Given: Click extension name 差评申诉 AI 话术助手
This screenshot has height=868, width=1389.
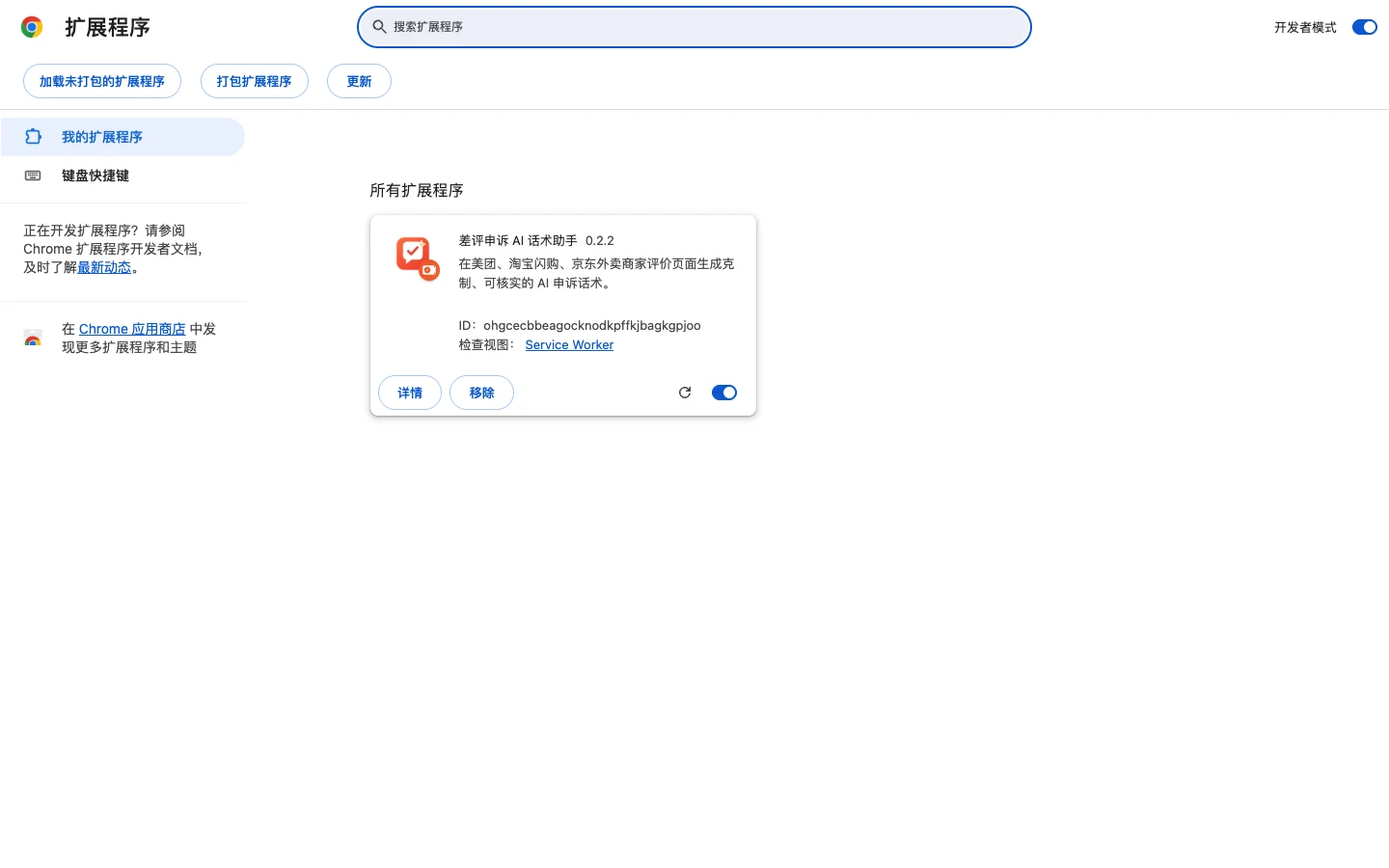Looking at the screenshot, I should (x=518, y=240).
